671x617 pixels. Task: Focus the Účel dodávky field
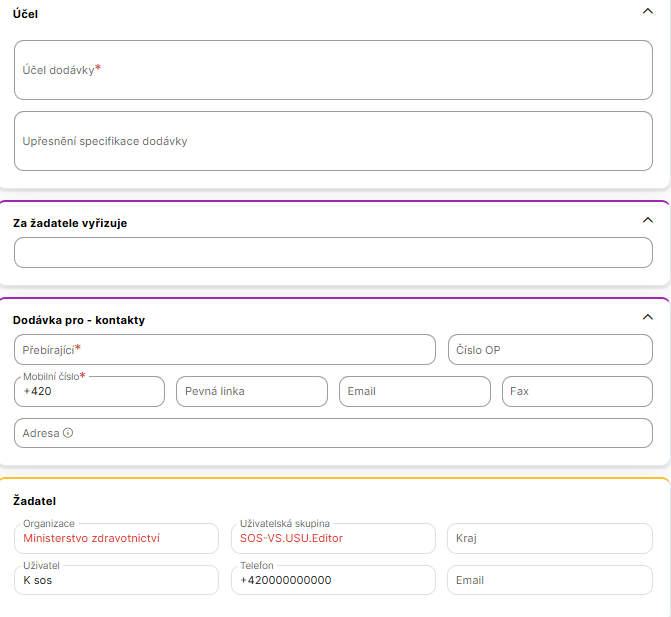tap(333, 70)
